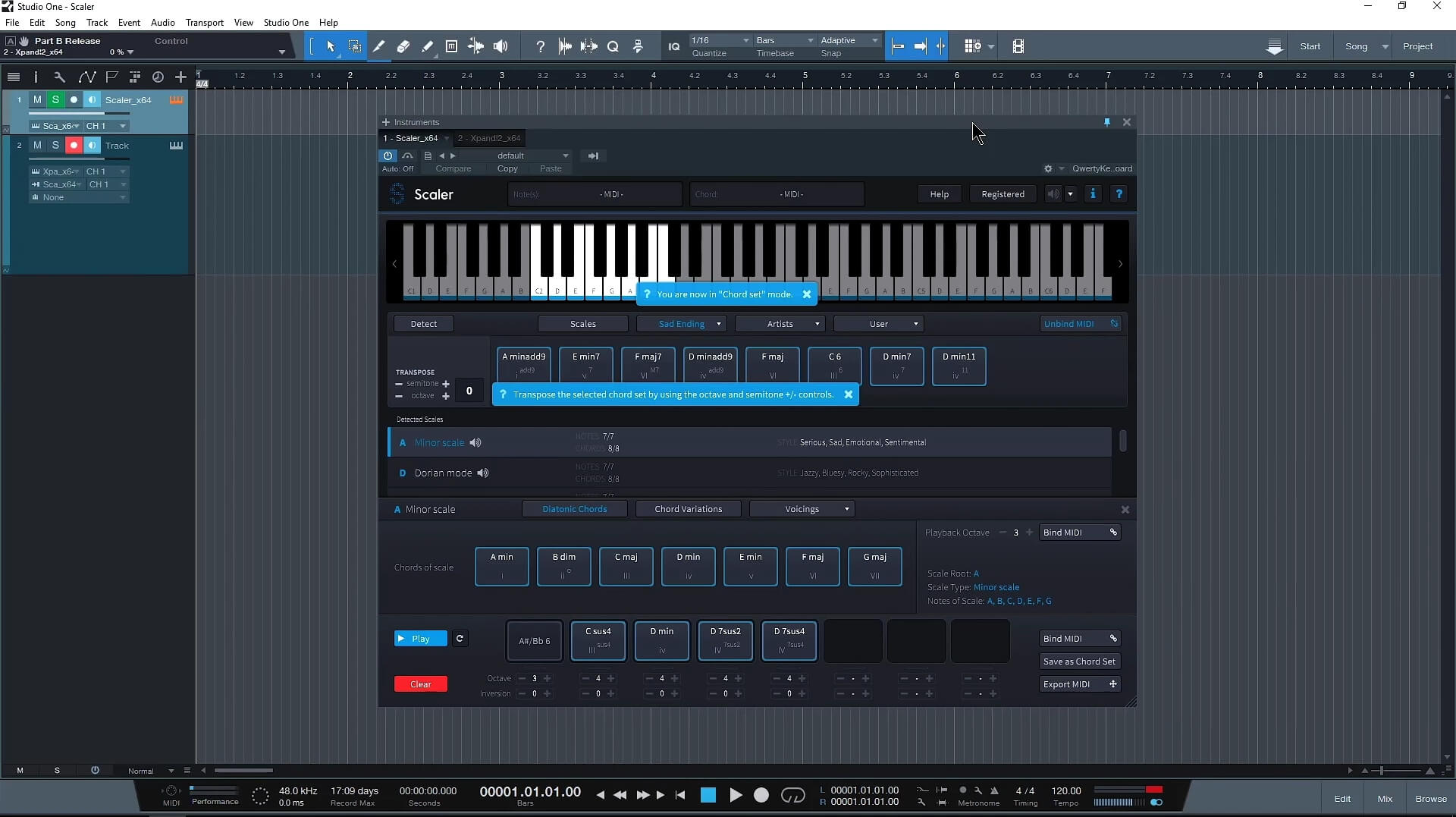Image resolution: width=1456 pixels, height=817 pixels.
Task: Click the G maj diatonic chord pad
Action: [x=874, y=567]
